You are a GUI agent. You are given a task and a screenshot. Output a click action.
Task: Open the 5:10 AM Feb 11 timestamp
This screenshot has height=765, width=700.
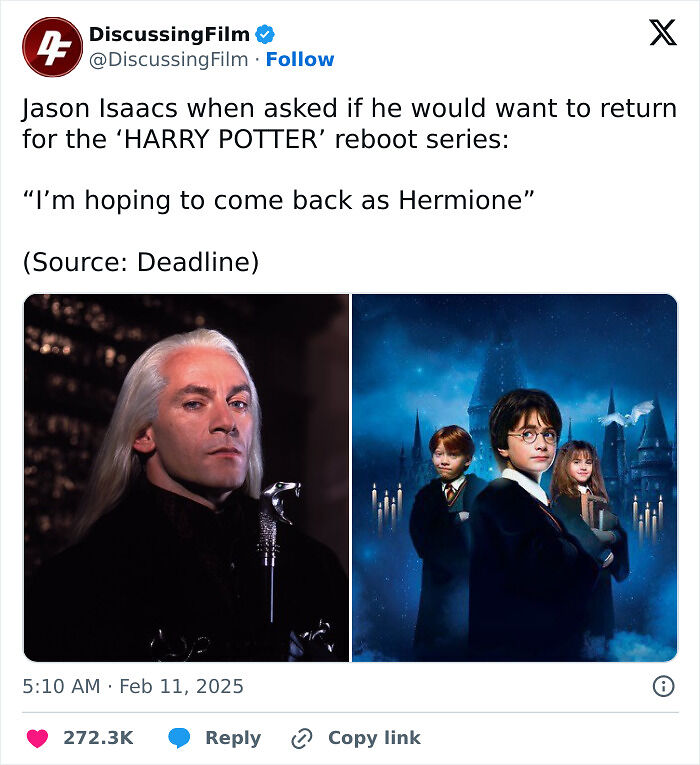point(133,686)
